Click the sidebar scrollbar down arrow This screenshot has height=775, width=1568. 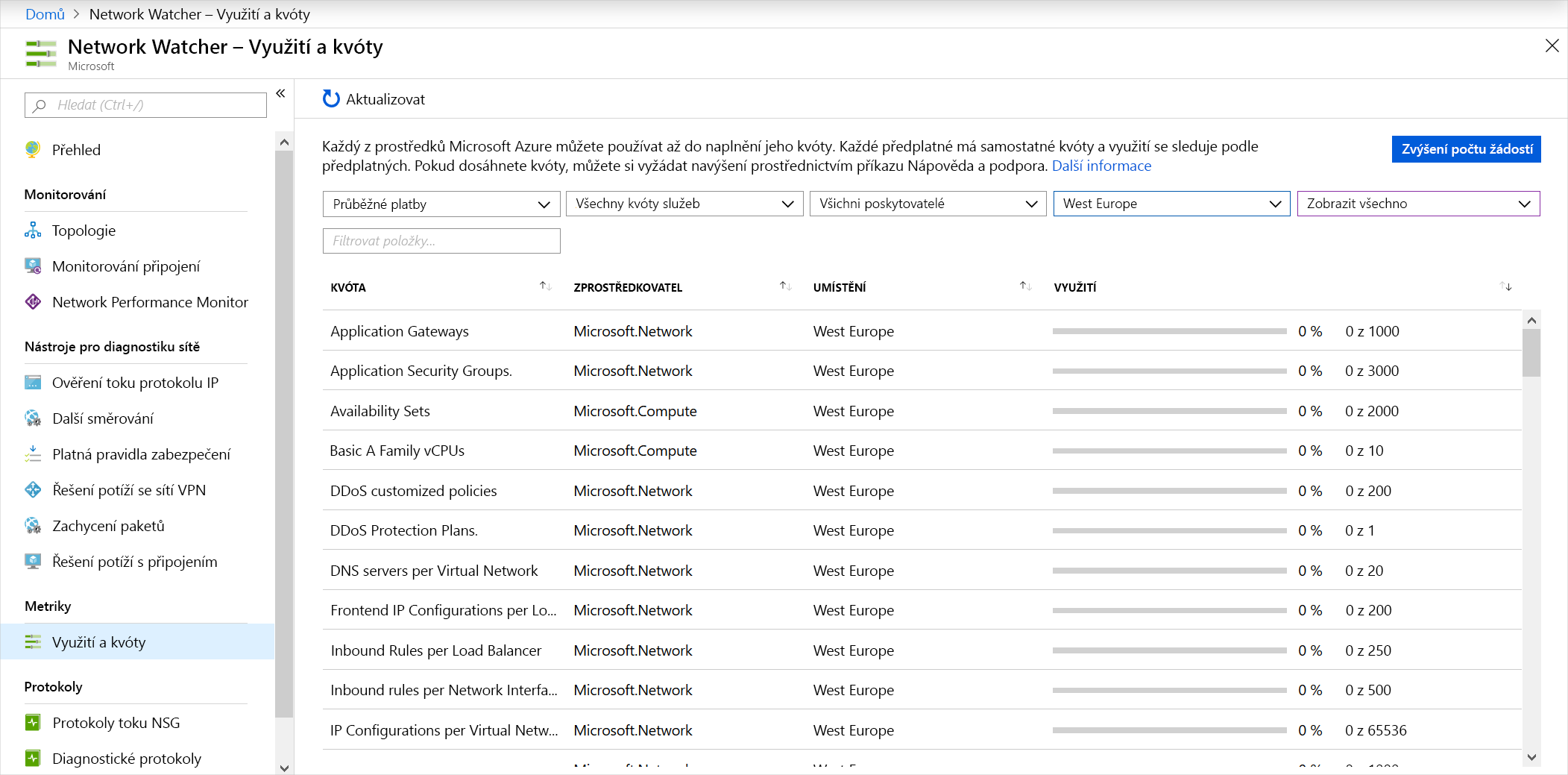284,768
